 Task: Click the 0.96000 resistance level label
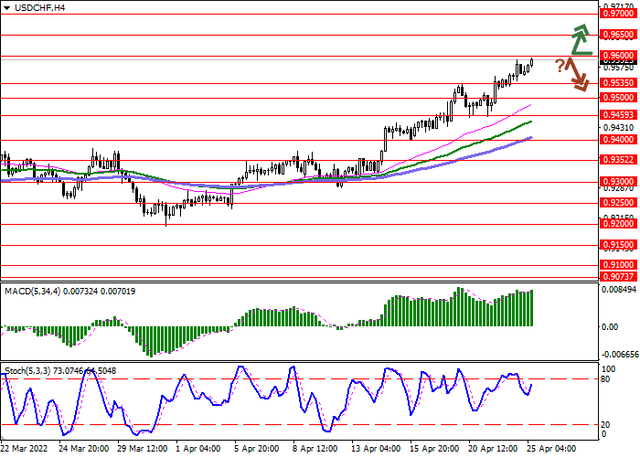tap(618, 57)
